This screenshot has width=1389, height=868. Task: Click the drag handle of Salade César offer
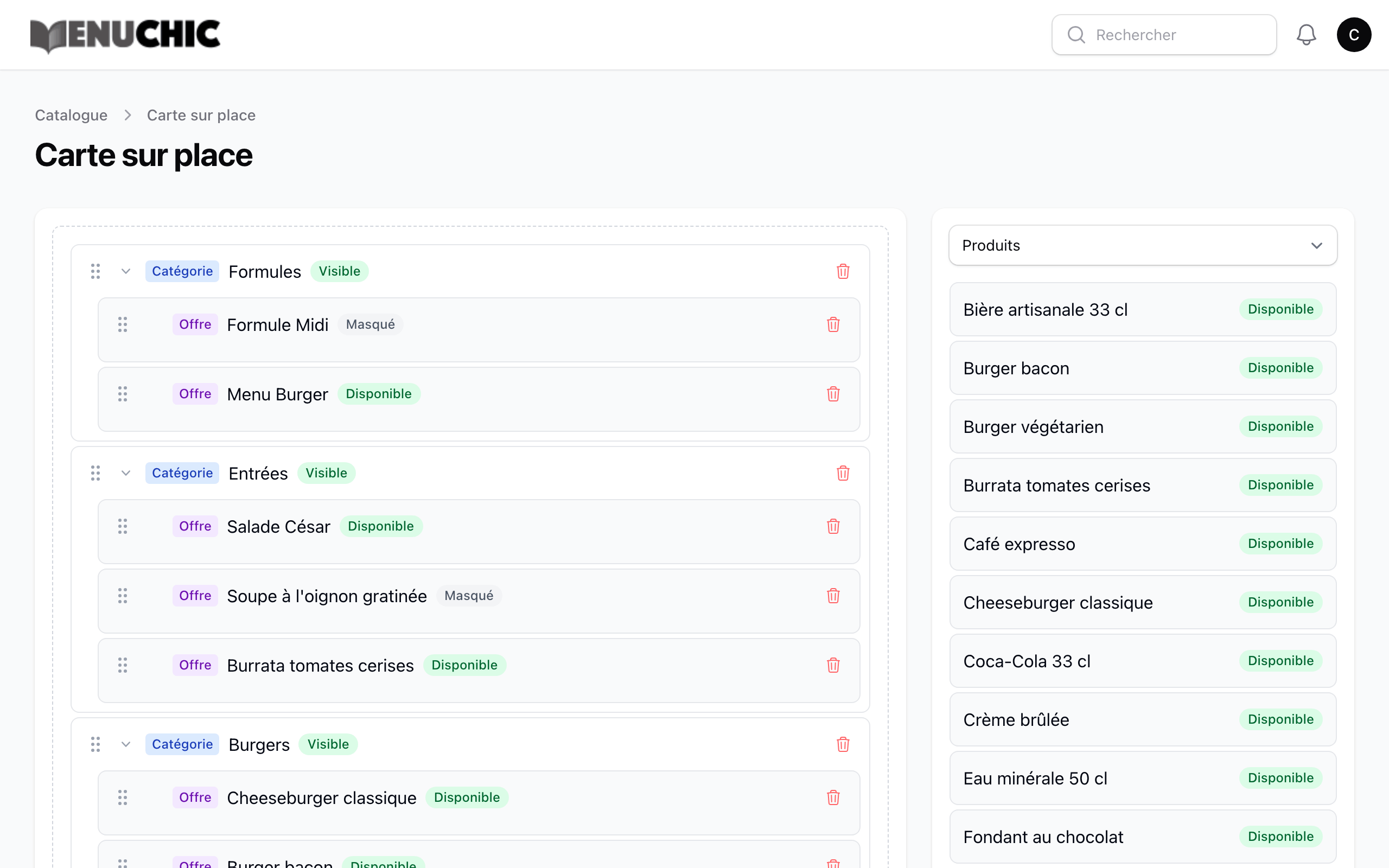(122, 526)
